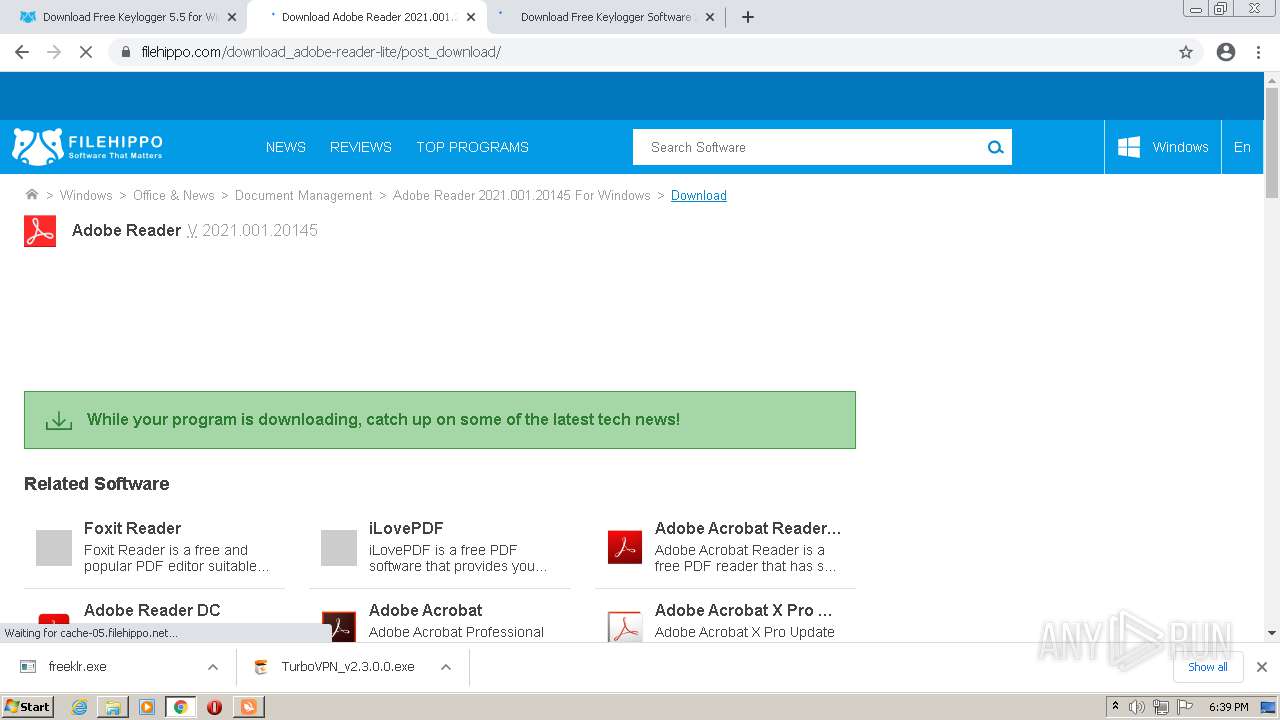
Task: Open a new tab with the plus button
Action: point(747,17)
